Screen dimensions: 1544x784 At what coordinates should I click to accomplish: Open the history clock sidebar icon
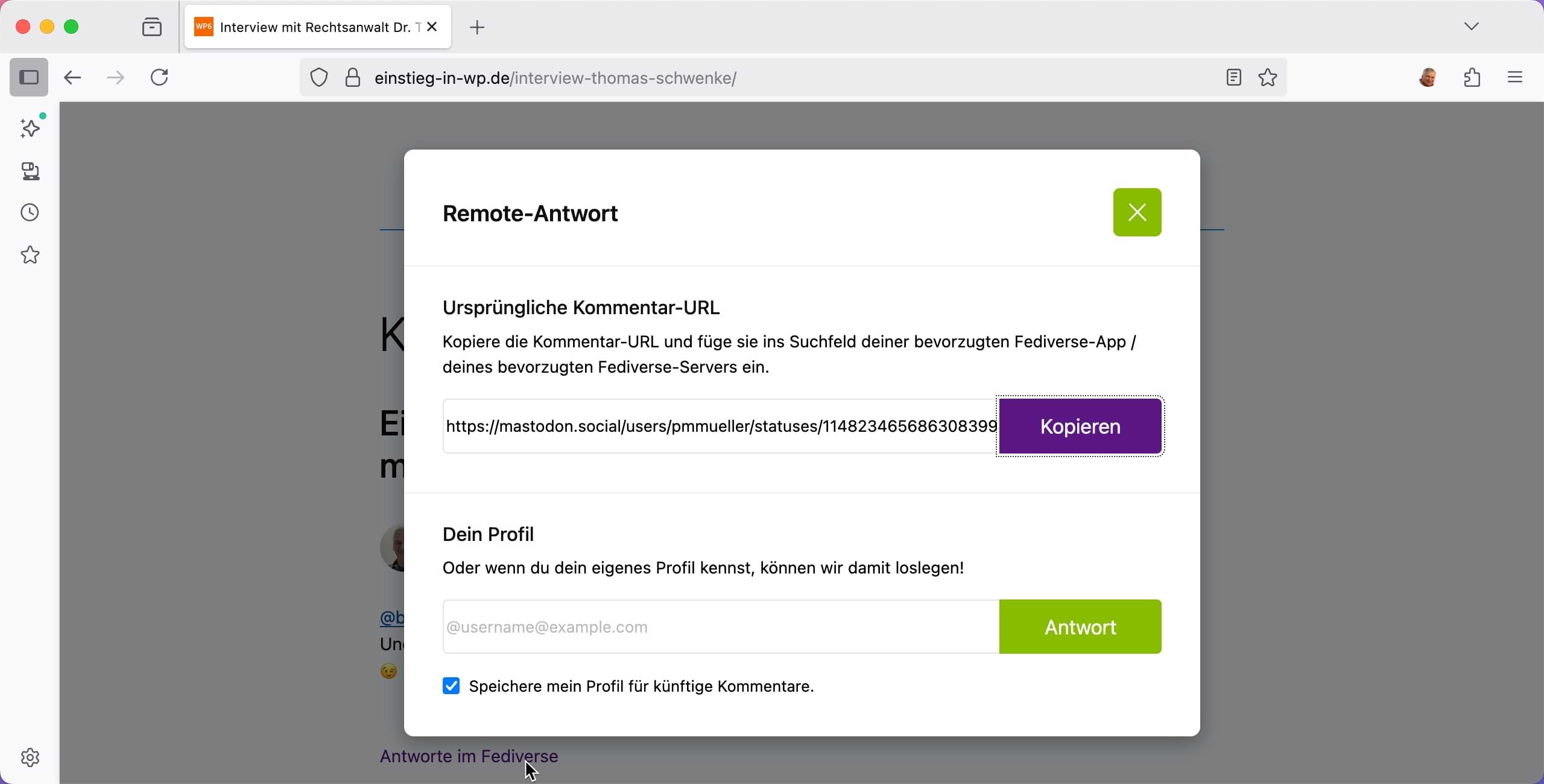[x=30, y=213]
